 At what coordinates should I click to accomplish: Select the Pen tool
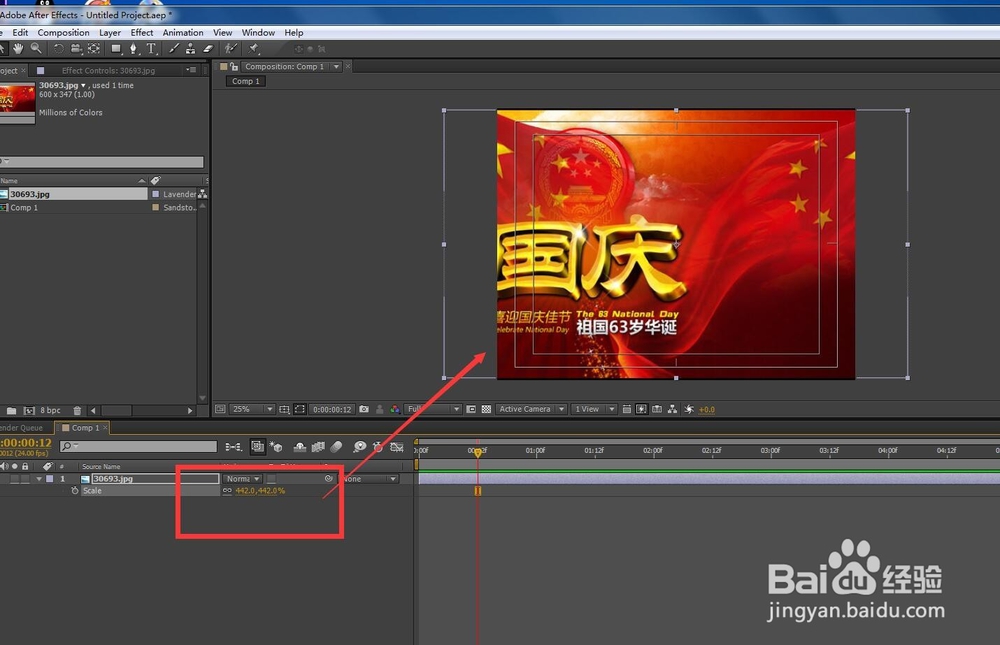(x=133, y=48)
